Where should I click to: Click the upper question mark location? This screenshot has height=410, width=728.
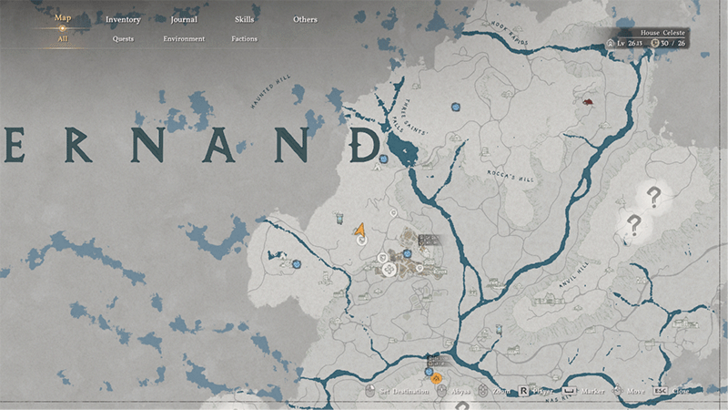pyautogui.click(x=654, y=197)
